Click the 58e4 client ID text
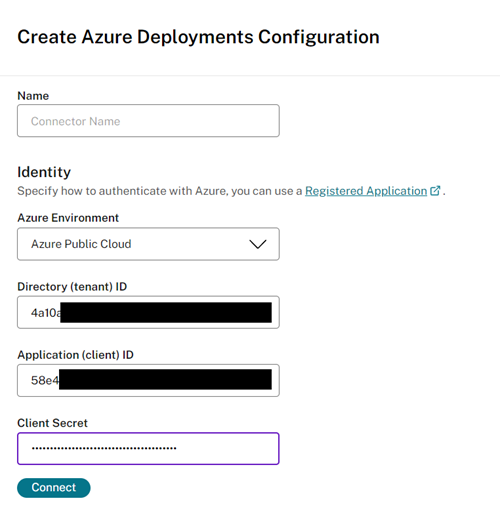The height and width of the screenshot is (507, 500). pos(45,381)
